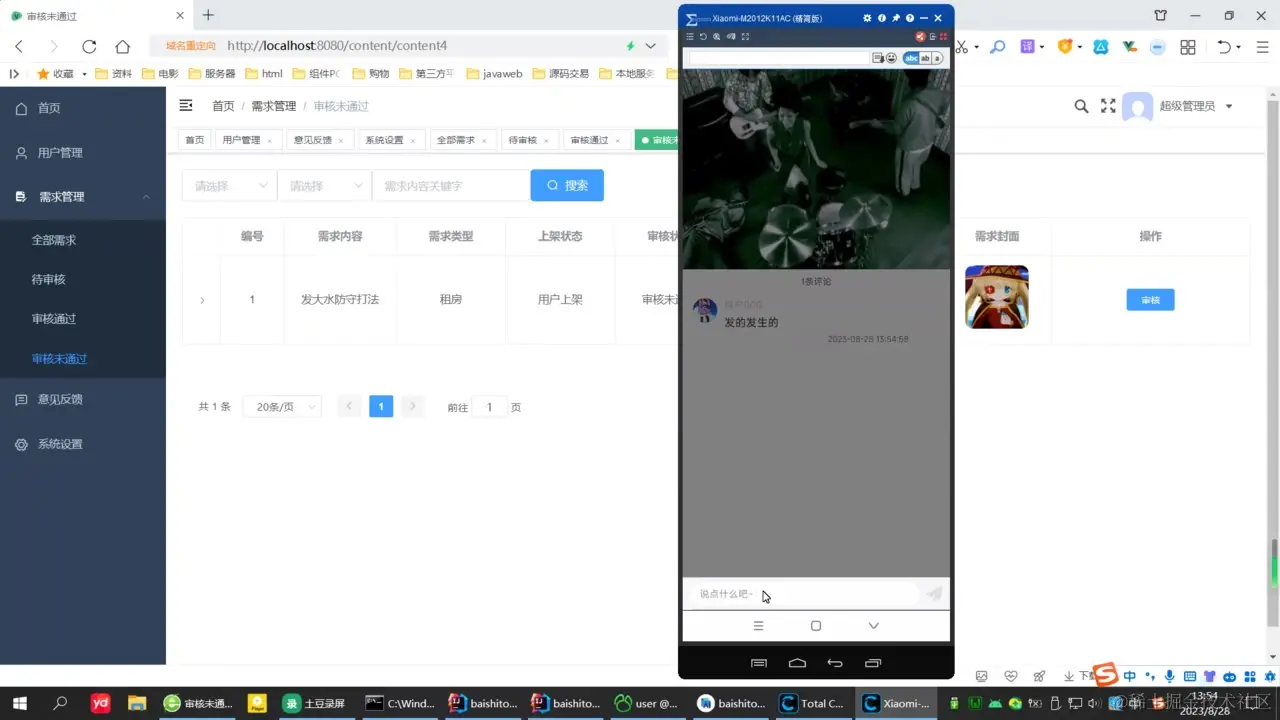This screenshot has width=1280, height=720.
Task: Click the rotate icon in the mirror toolbar
Action: [x=703, y=37]
